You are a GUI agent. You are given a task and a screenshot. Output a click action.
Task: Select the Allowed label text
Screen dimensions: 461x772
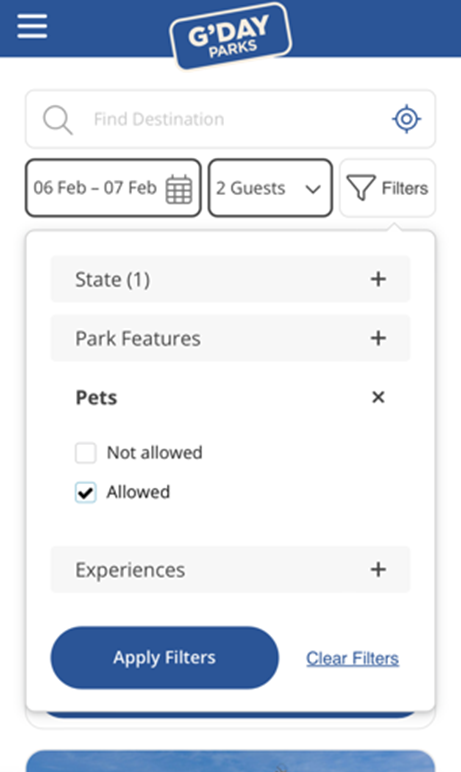(138, 492)
